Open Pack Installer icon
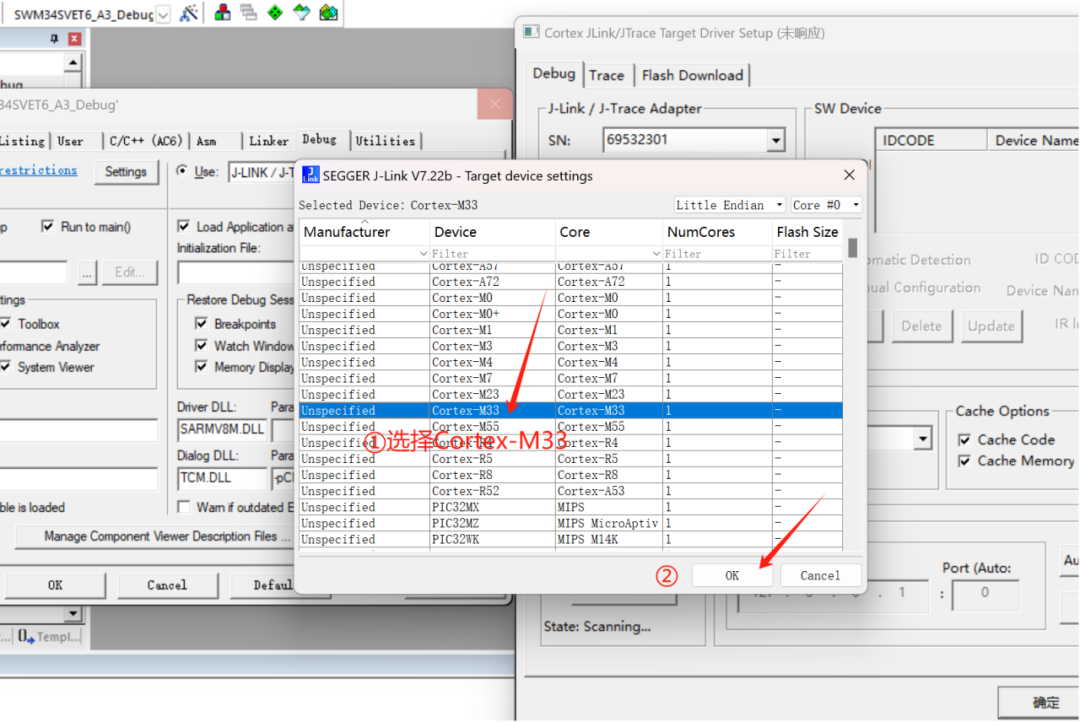 (329, 12)
